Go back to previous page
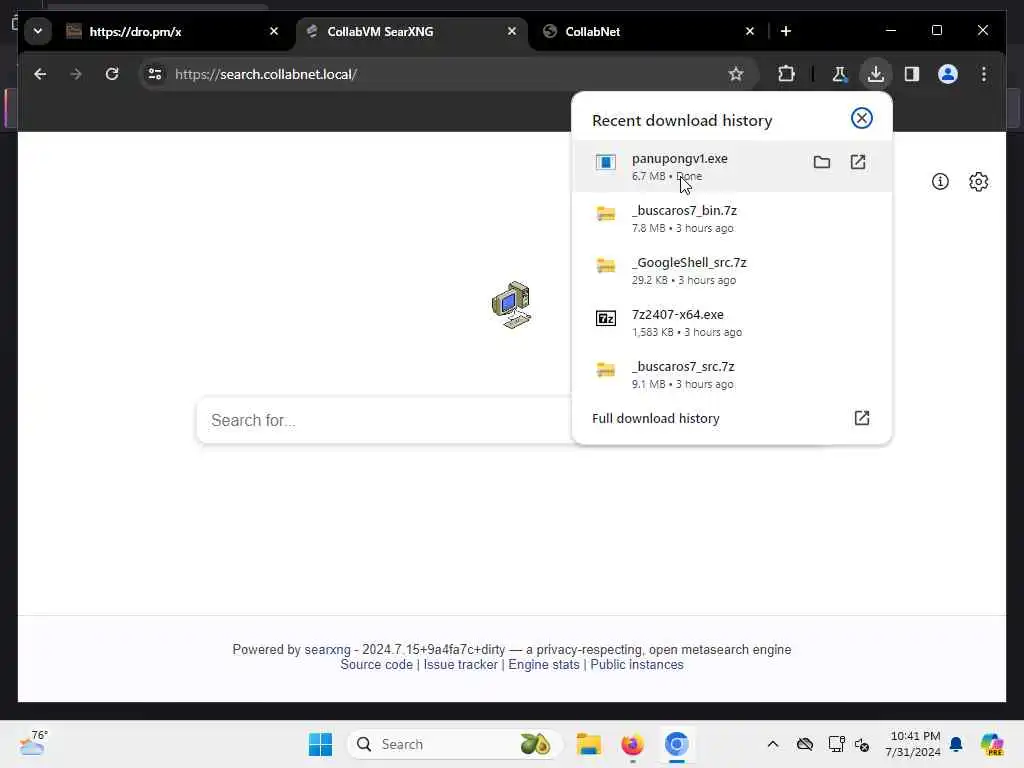 tap(40, 74)
